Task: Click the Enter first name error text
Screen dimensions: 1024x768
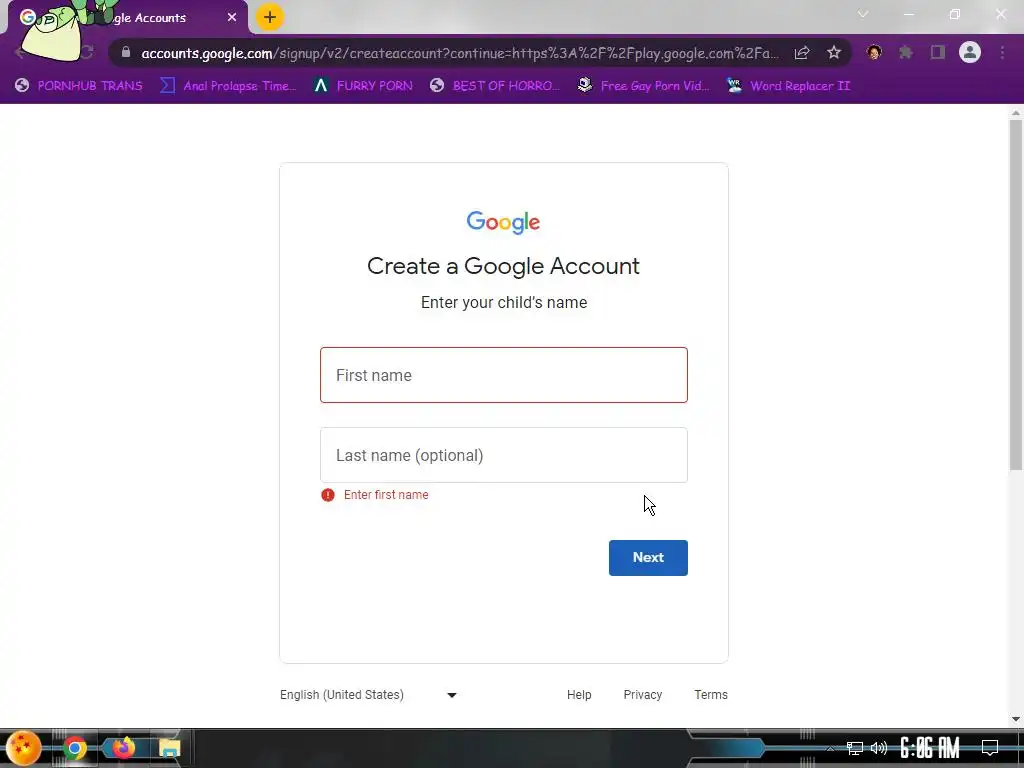Action: pyautogui.click(x=386, y=495)
